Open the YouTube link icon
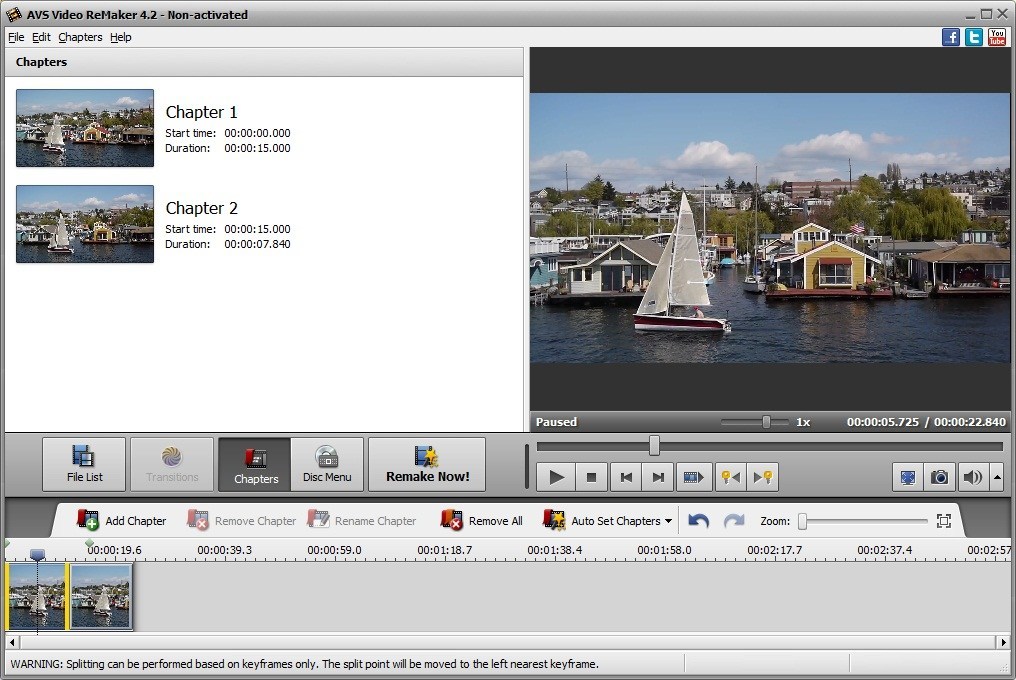Screen dimensions: 1016x680 click(997, 37)
